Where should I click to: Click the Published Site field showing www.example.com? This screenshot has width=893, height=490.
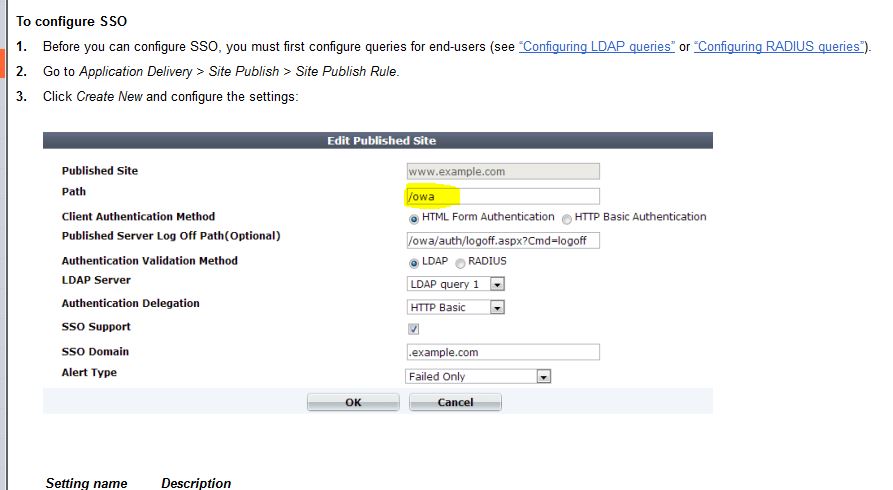click(x=502, y=171)
